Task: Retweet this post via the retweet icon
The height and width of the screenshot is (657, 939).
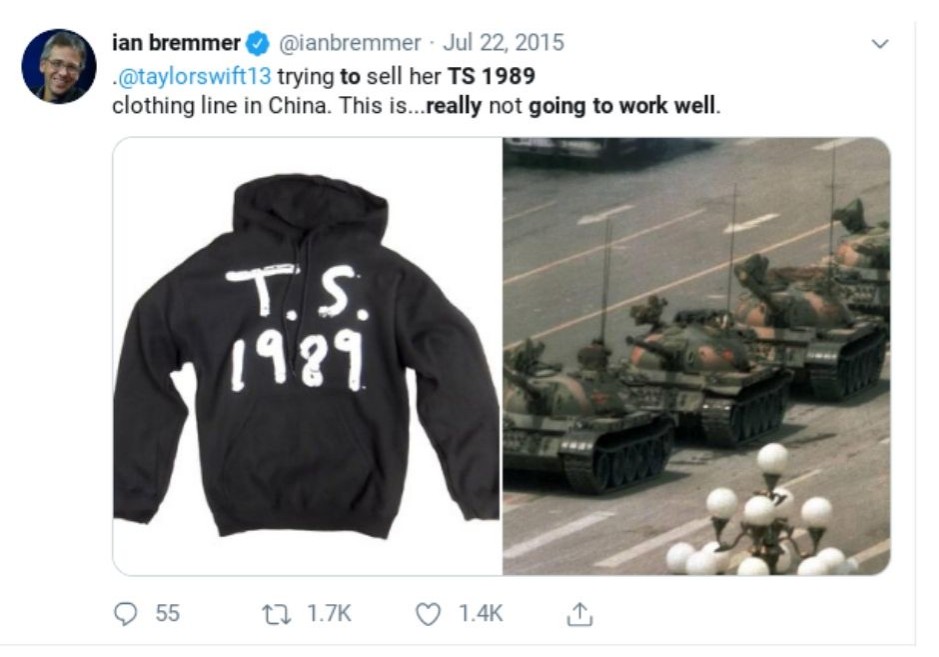Action: tap(277, 614)
